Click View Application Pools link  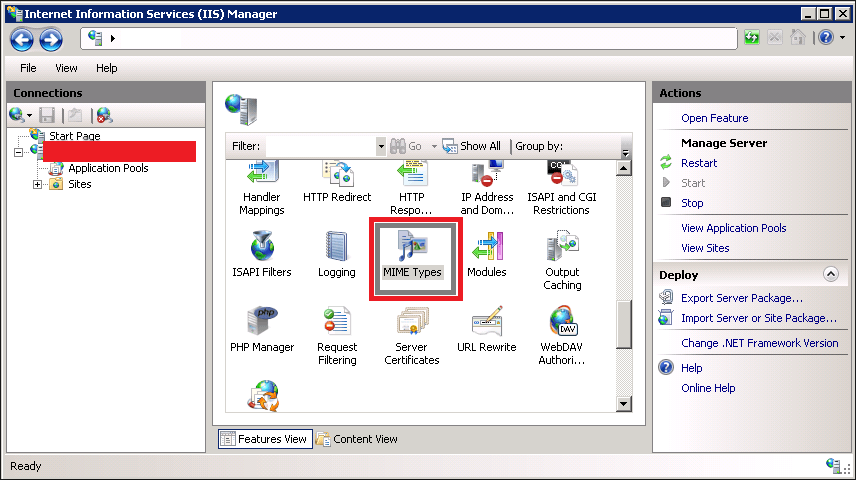pyautogui.click(x=733, y=228)
